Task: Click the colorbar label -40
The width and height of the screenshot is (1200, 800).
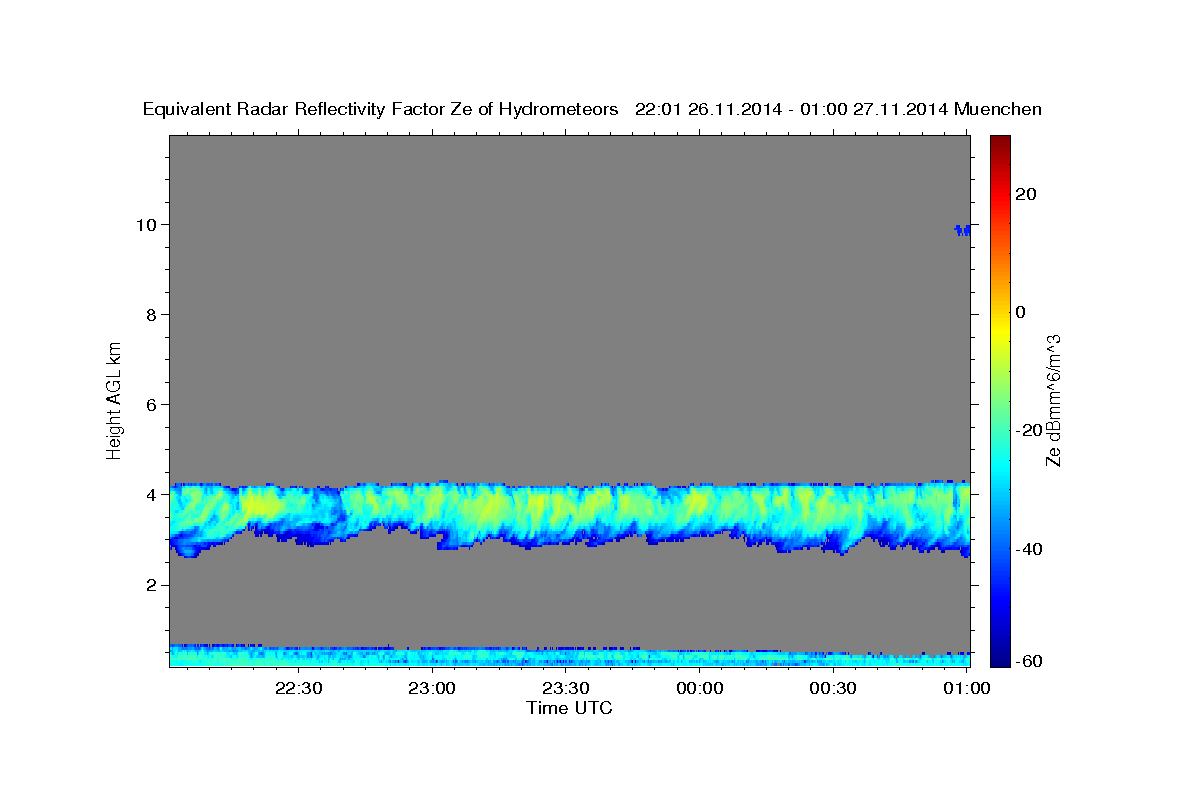Action: coord(1030,549)
